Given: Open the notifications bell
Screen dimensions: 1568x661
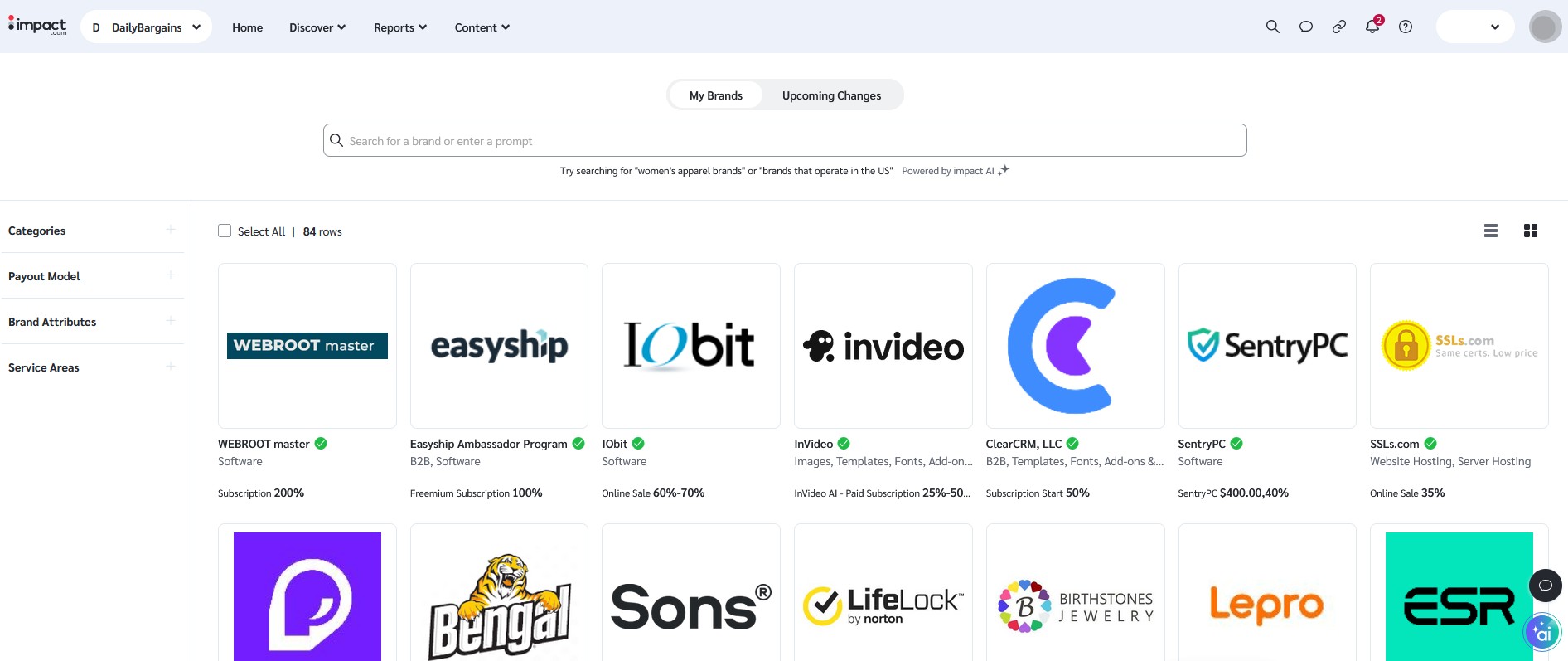Looking at the screenshot, I should (1372, 27).
